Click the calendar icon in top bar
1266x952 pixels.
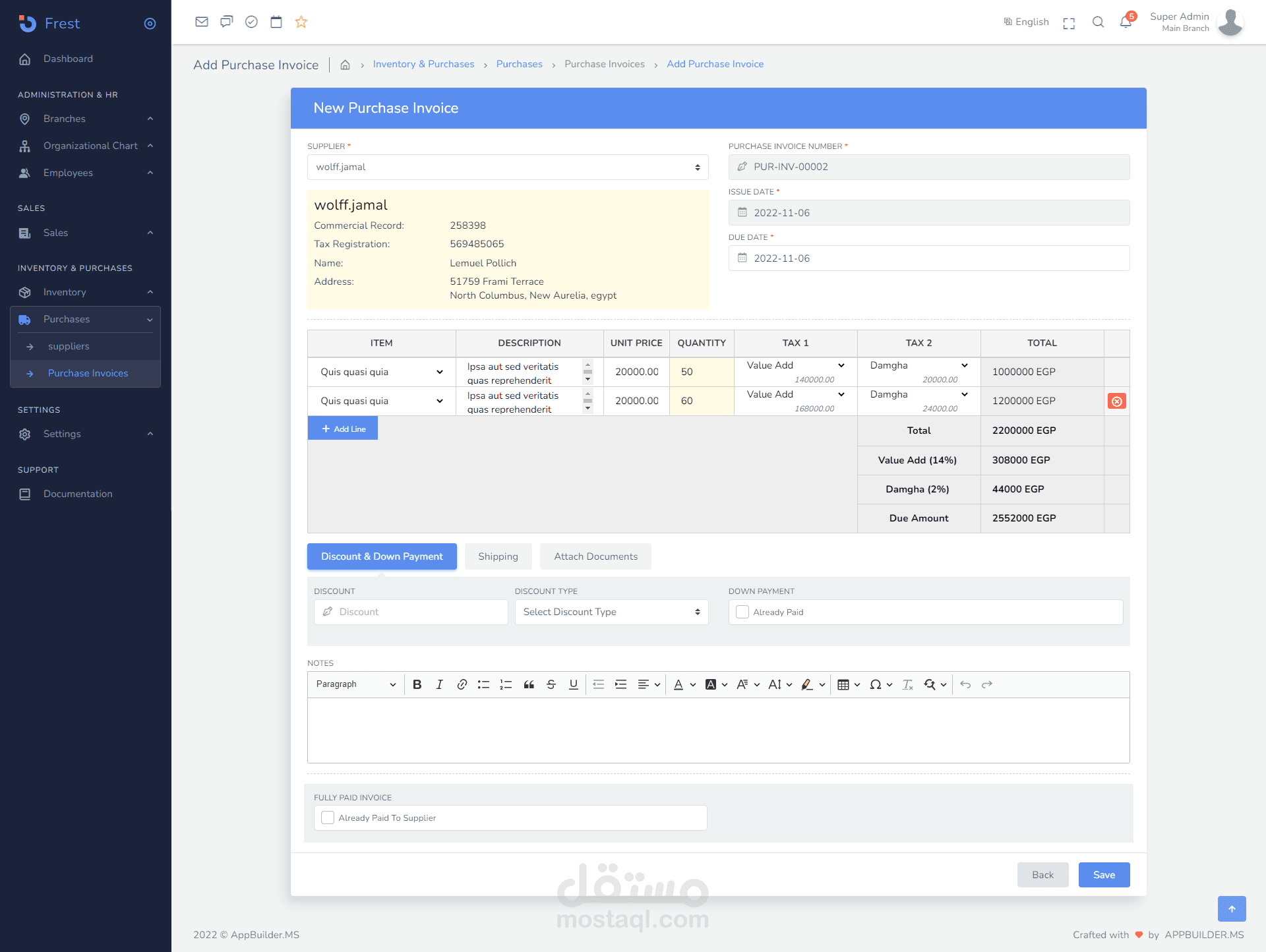click(276, 22)
